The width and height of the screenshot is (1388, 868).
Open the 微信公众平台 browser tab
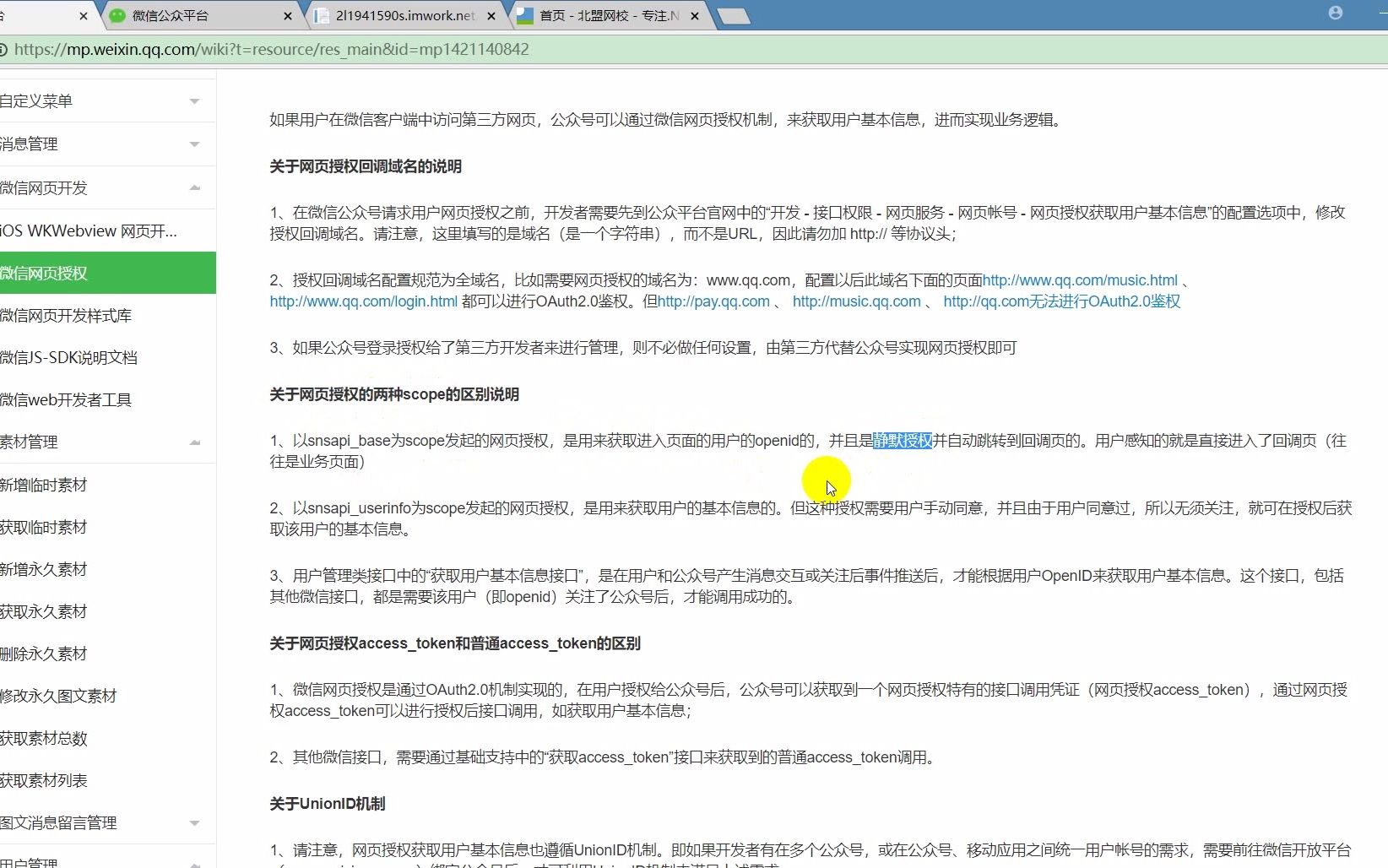point(201,15)
